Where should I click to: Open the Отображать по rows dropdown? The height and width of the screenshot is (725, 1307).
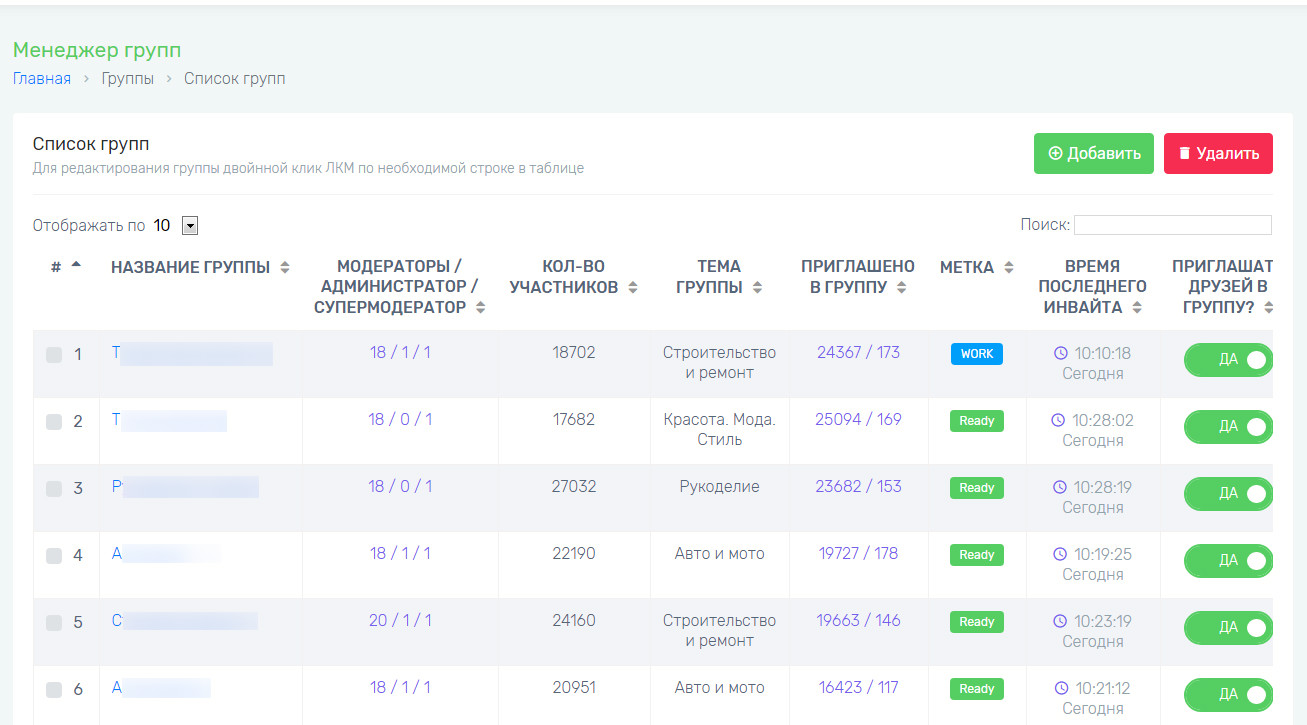(190, 226)
